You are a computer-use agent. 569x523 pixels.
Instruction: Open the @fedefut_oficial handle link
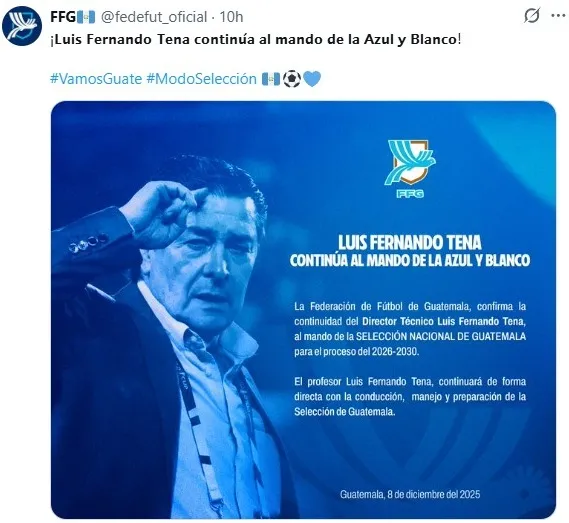pyautogui.click(x=154, y=17)
